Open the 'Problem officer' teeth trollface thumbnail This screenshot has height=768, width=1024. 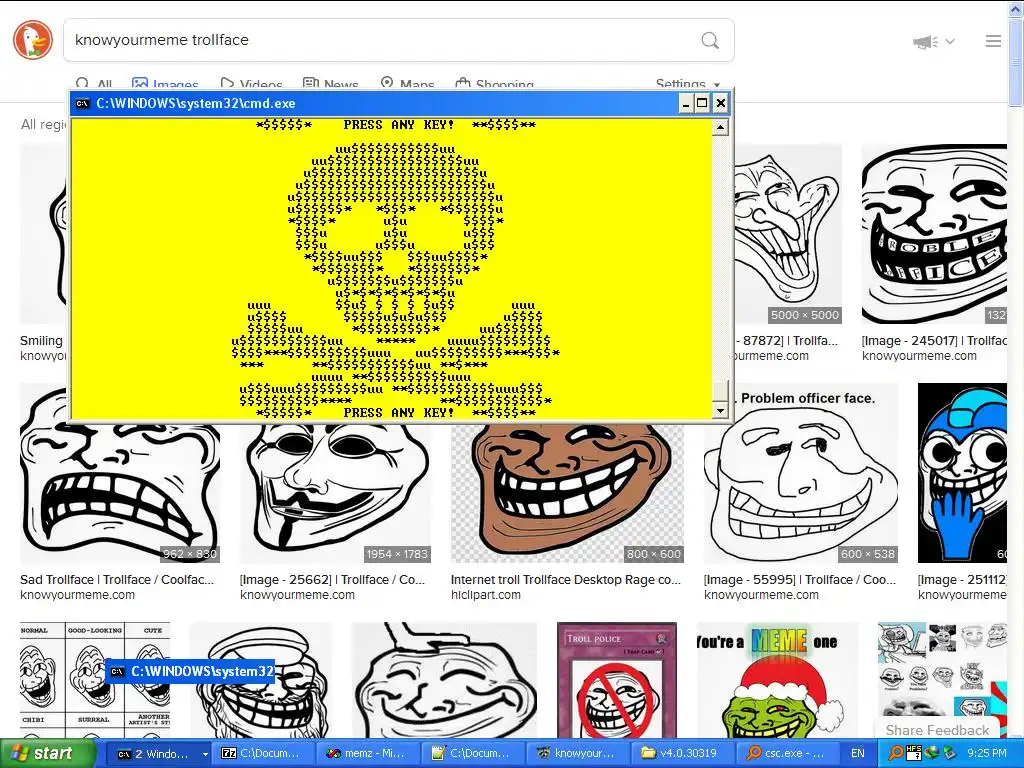pos(934,234)
